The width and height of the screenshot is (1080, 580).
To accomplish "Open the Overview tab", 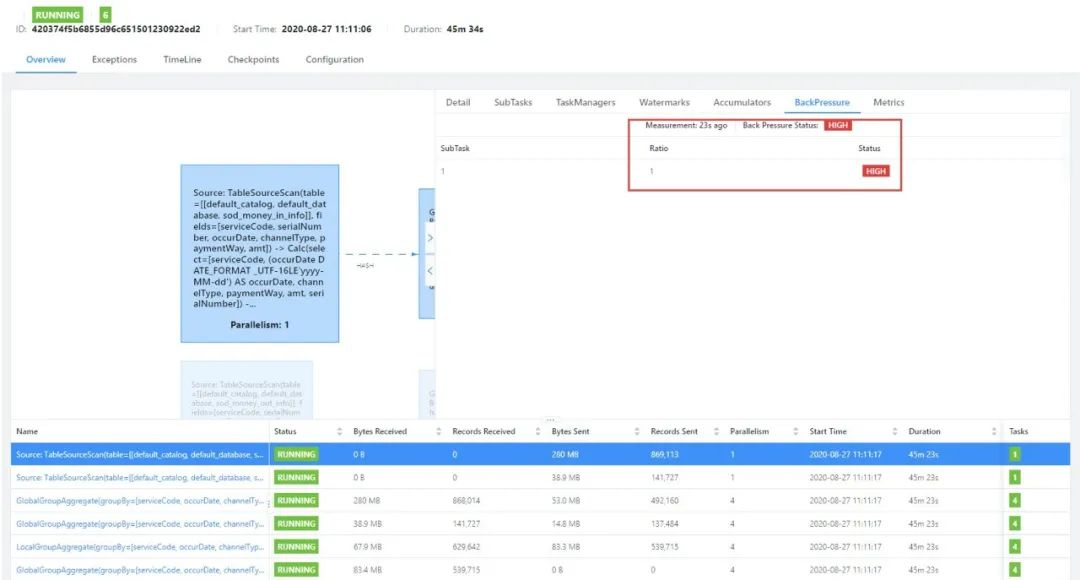I will pos(45,59).
